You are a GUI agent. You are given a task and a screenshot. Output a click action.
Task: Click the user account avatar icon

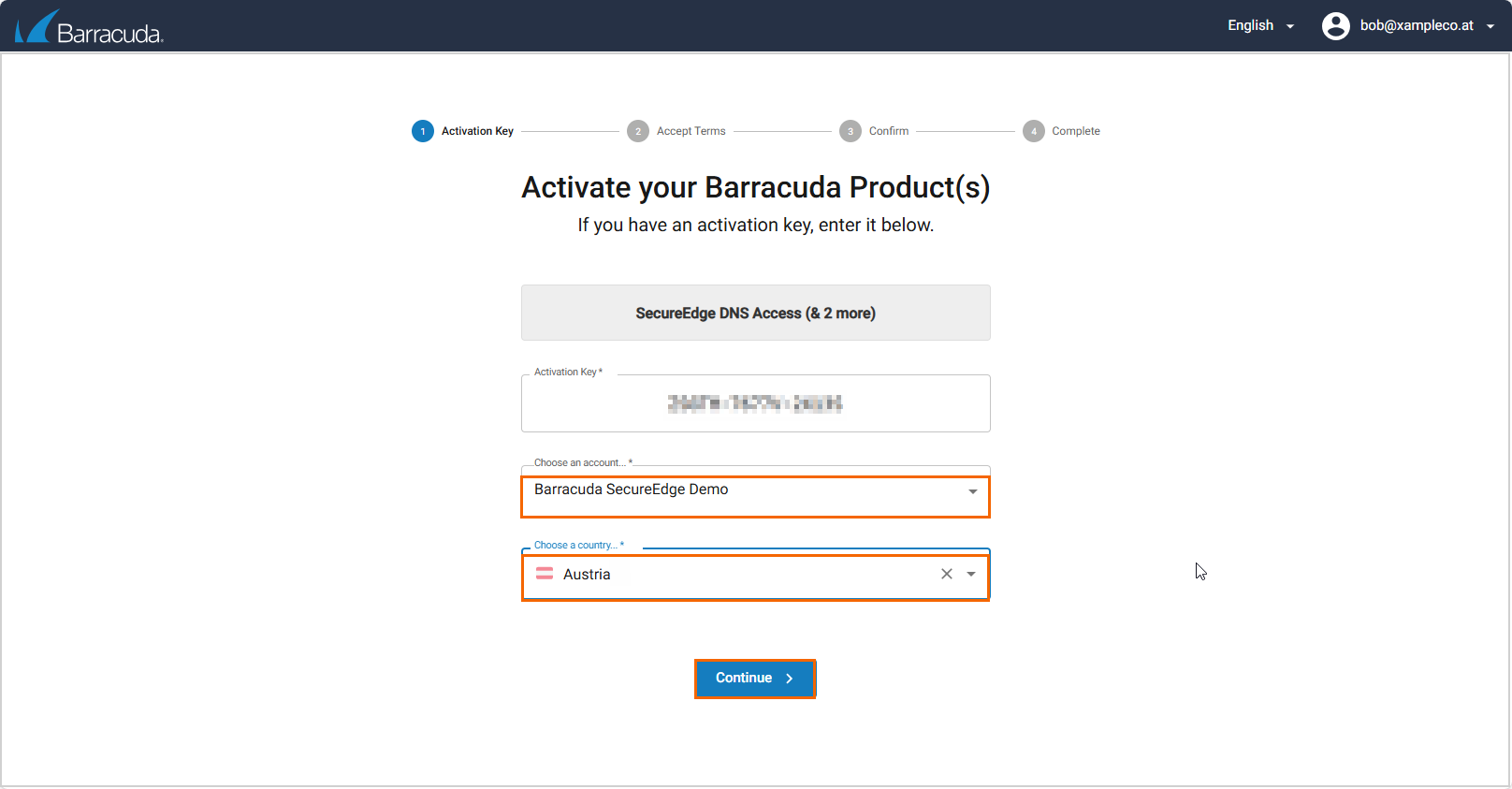click(x=1335, y=26)
